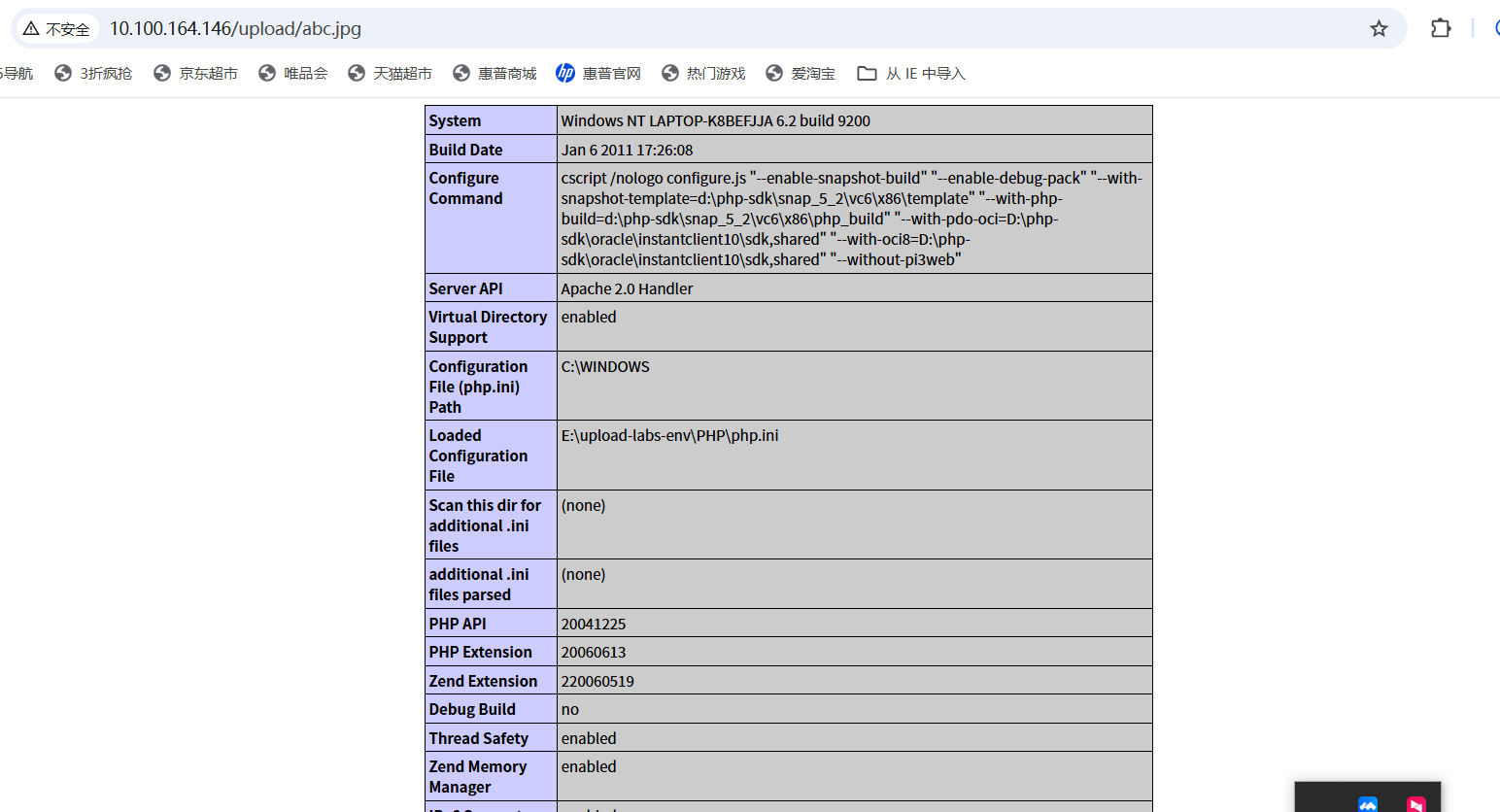Click the blue app icon in bottom-right popup
The image size is (1500, 812).
1368,804
